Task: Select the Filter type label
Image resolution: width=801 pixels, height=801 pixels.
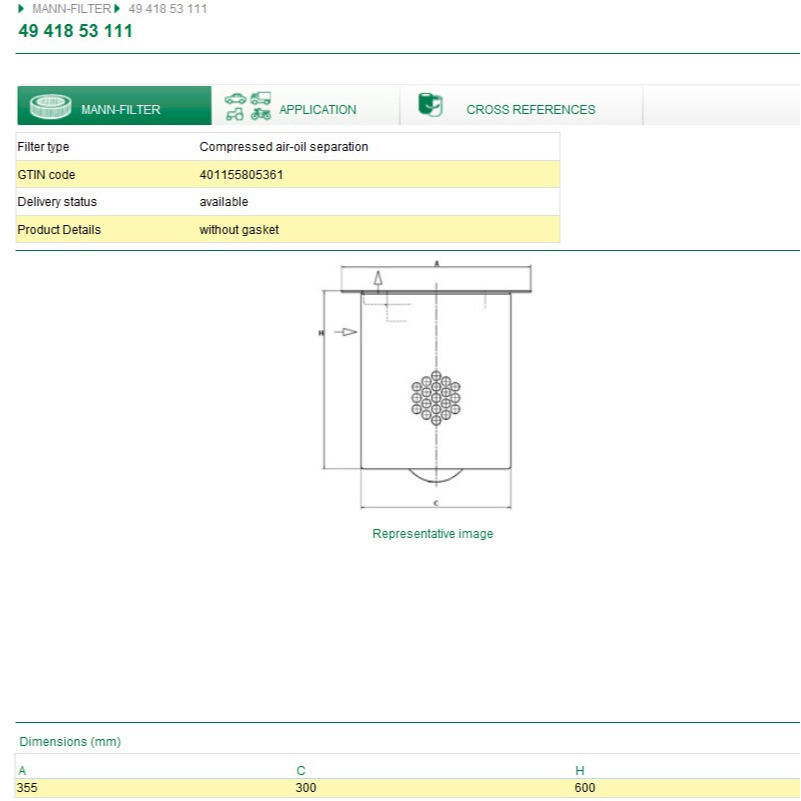Action: [x=43, y=147]
